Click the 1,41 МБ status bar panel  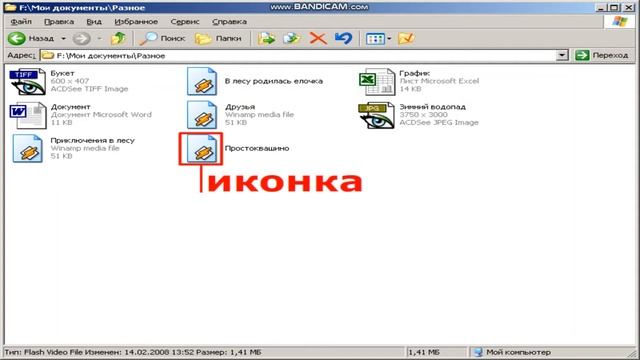tap(437, 352)
